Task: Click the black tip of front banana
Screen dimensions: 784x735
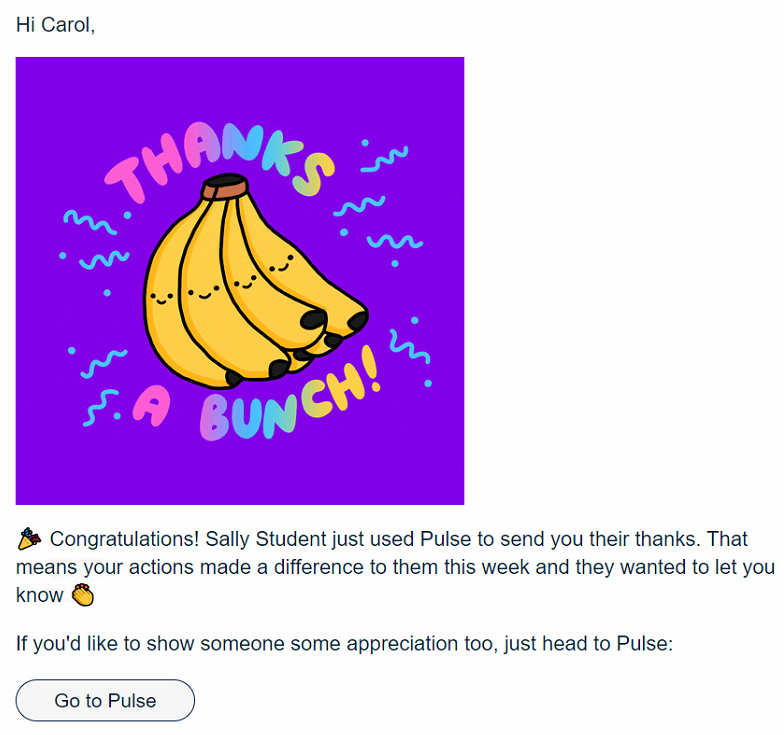Action: (314, 318)
